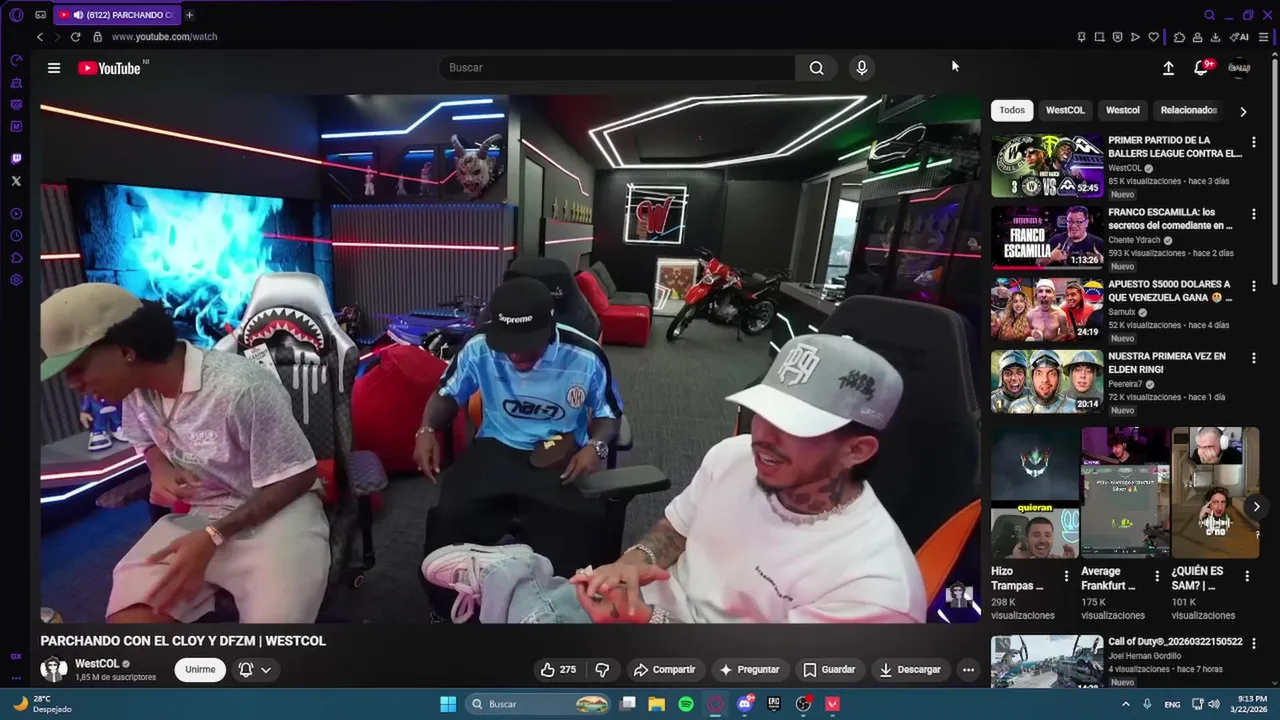The height and width of the screenshot is (720, 1280).
Task: Go to YouTube home via logo
Action: (110, 68)
